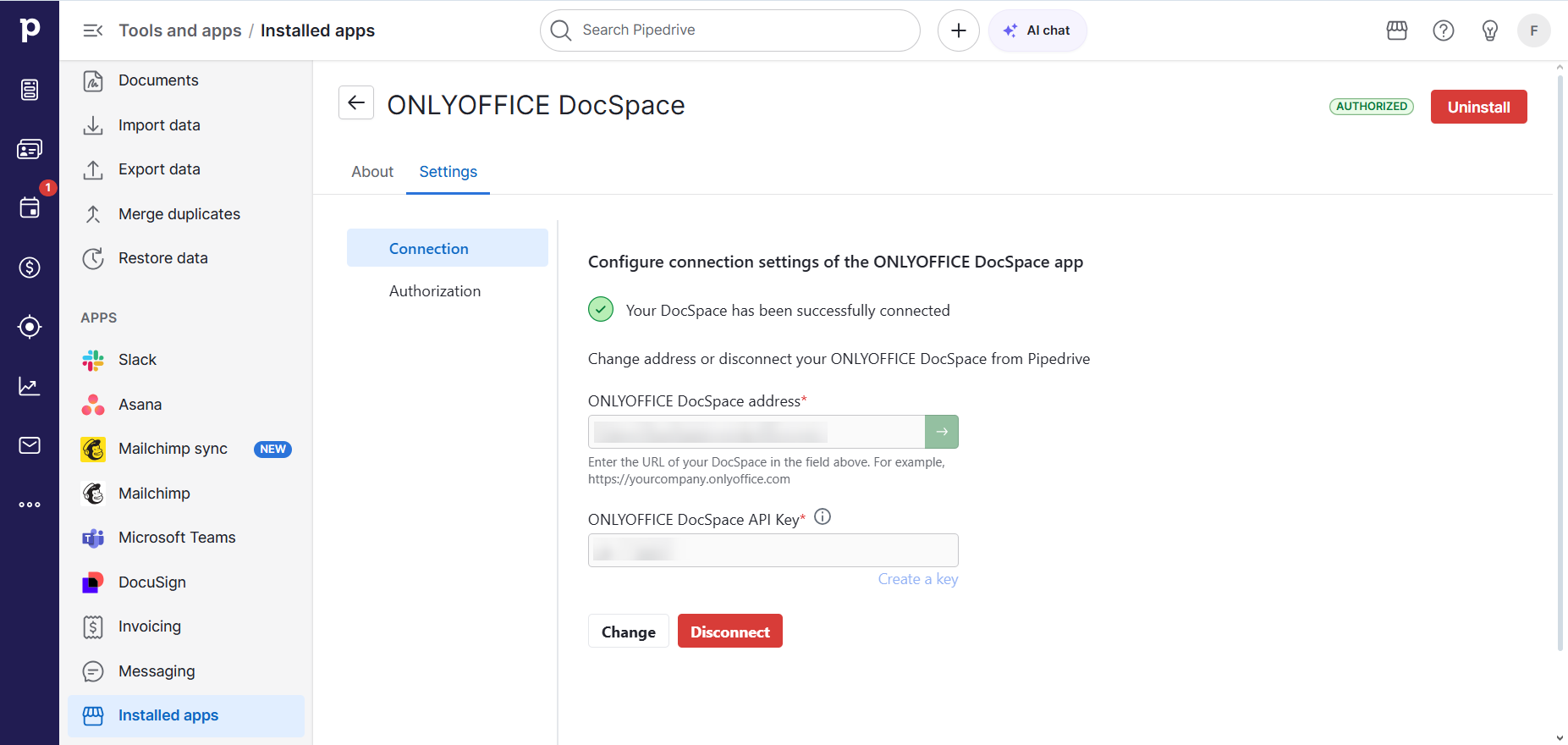Image resolution: width=1568 pixels, height=745 pixels.
Task: Click the DocSpace API Key input field
Action: pyautogui.click(x=773, y=550)
